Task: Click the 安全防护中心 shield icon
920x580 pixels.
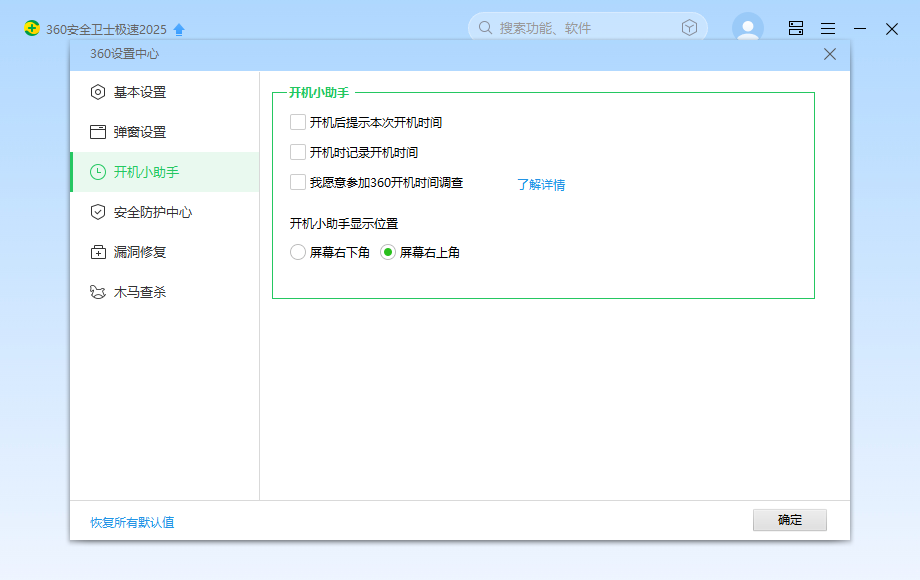Action: pos(98,212)
